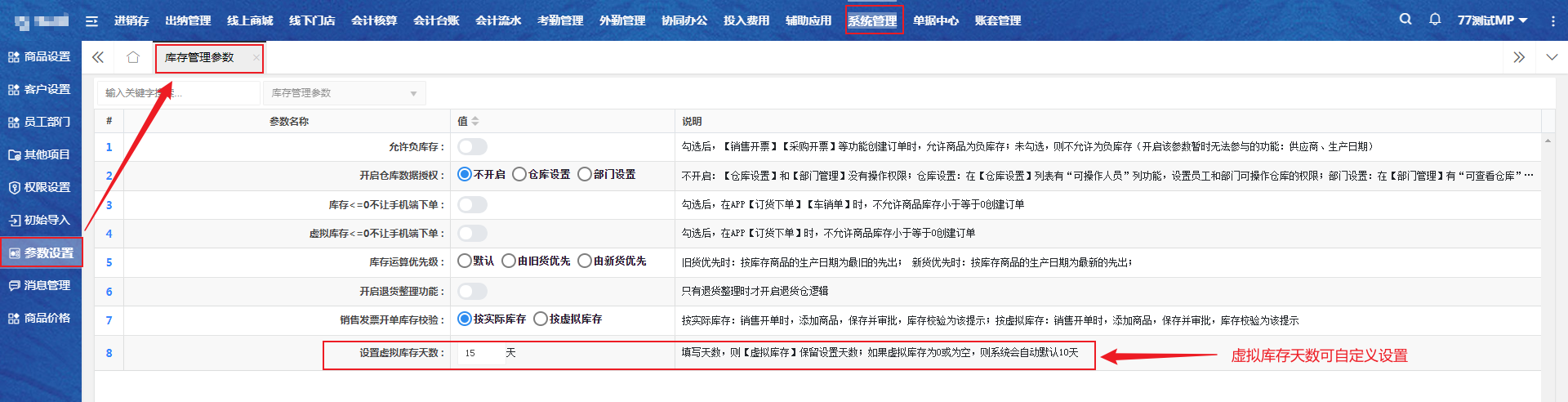The width and height of the screenshot is (1568, 402).
Task: Click the 客户设置 sidebar icon
Action: [x=14, y=90]
